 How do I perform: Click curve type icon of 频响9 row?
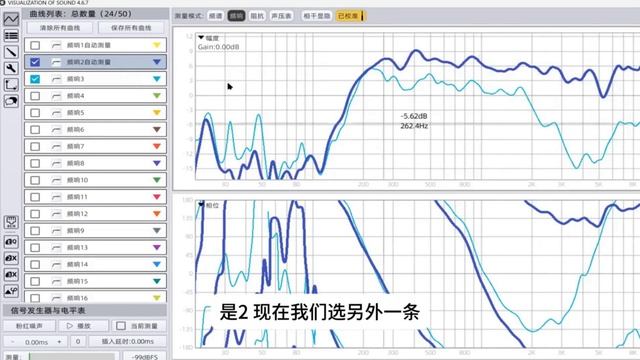56,231
